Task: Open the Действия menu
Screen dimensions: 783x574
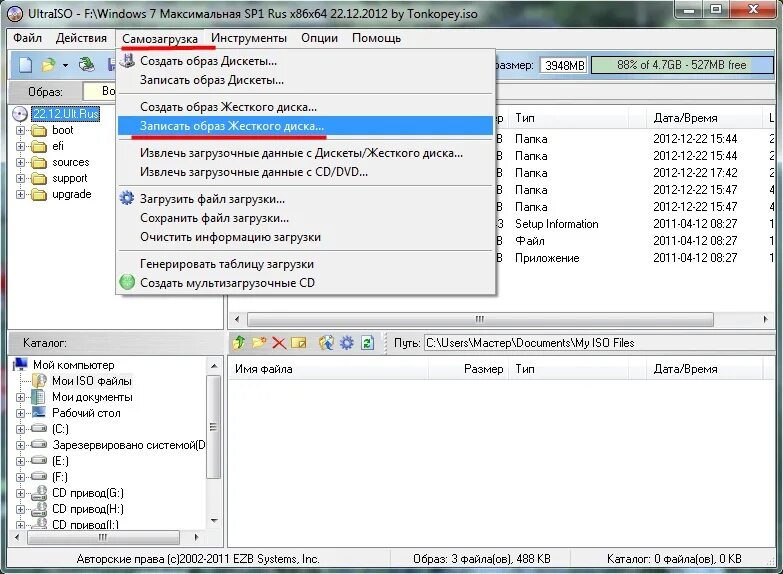Action: coord(81,38)
